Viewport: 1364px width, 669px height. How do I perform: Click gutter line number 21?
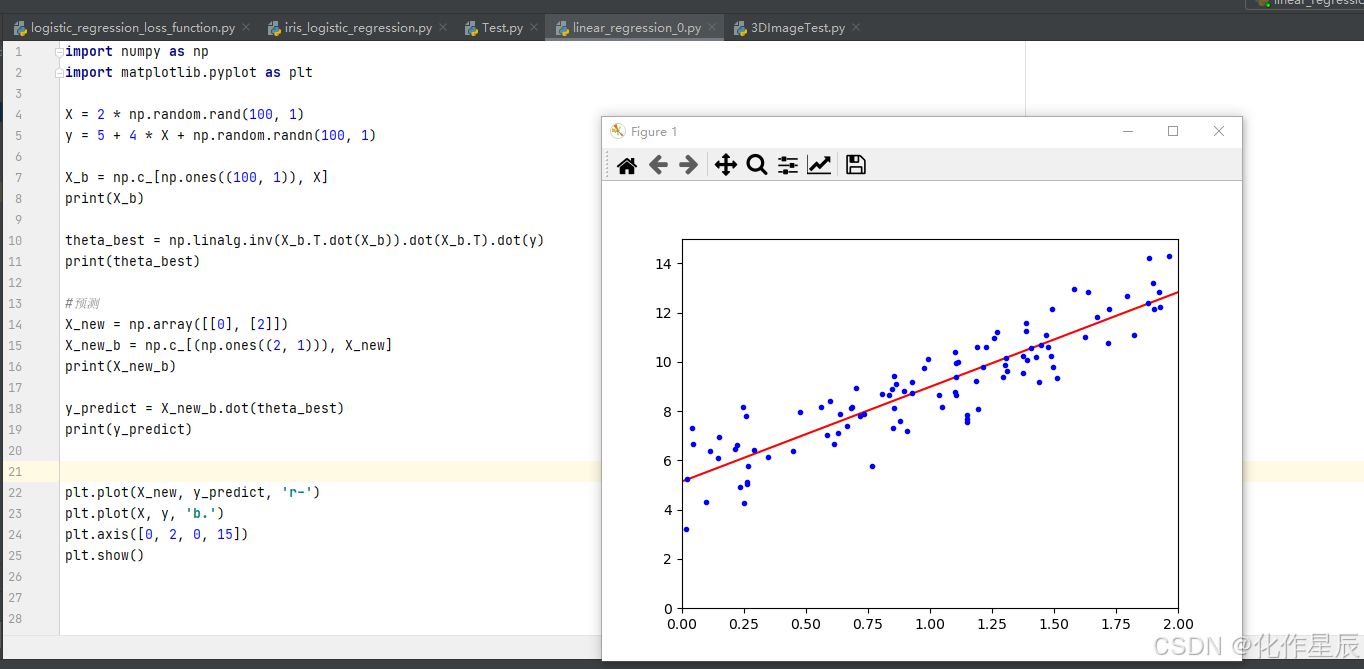click(15, 471)
